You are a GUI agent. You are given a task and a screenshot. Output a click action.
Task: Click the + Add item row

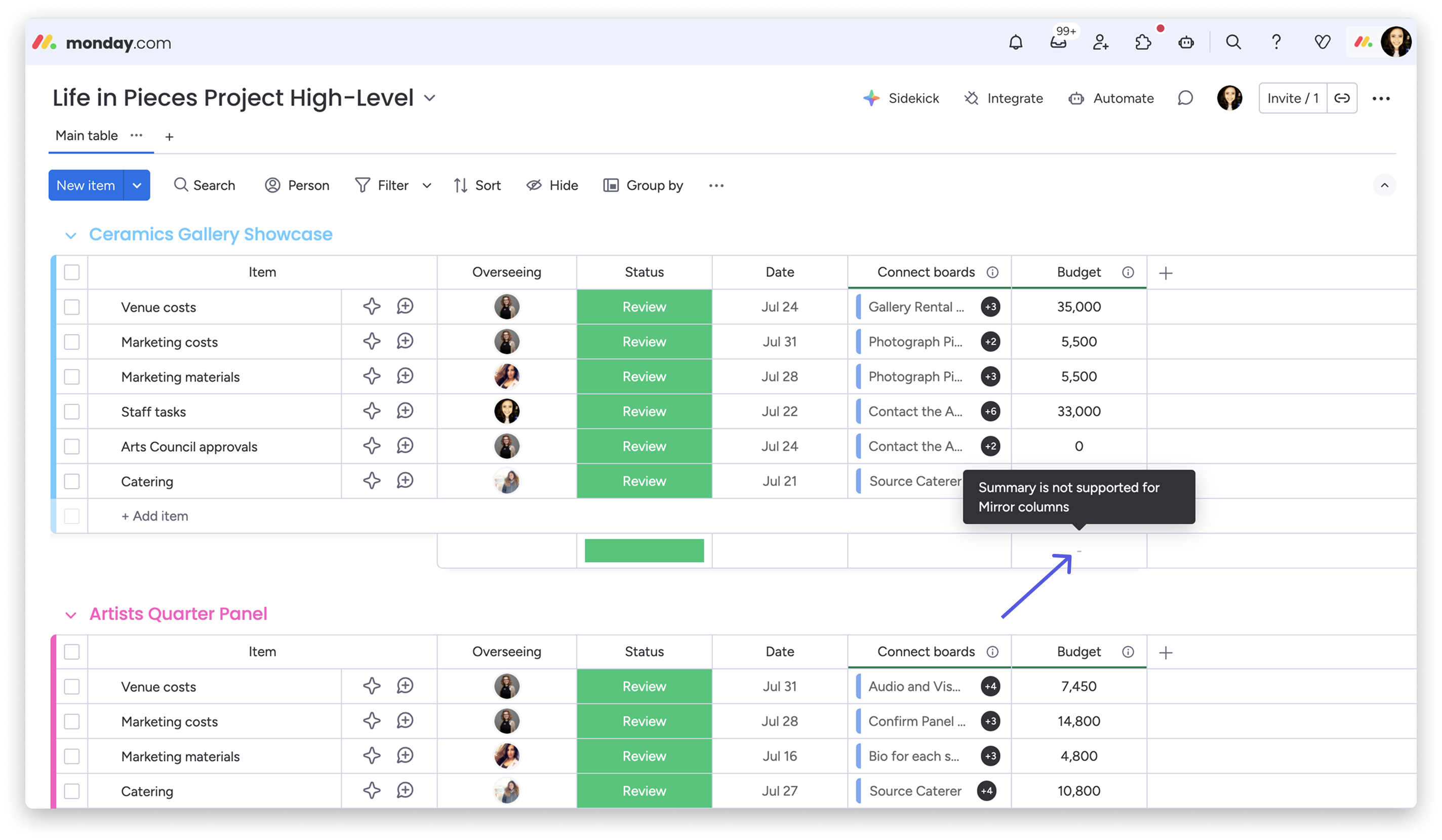tap(154, 516)
